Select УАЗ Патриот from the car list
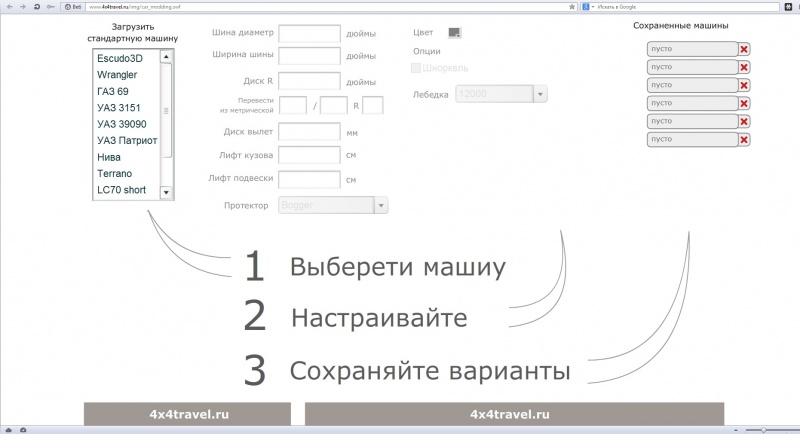The height and width of the screenshot is (434, 800). pyautogui.click(x=127, y=140)
